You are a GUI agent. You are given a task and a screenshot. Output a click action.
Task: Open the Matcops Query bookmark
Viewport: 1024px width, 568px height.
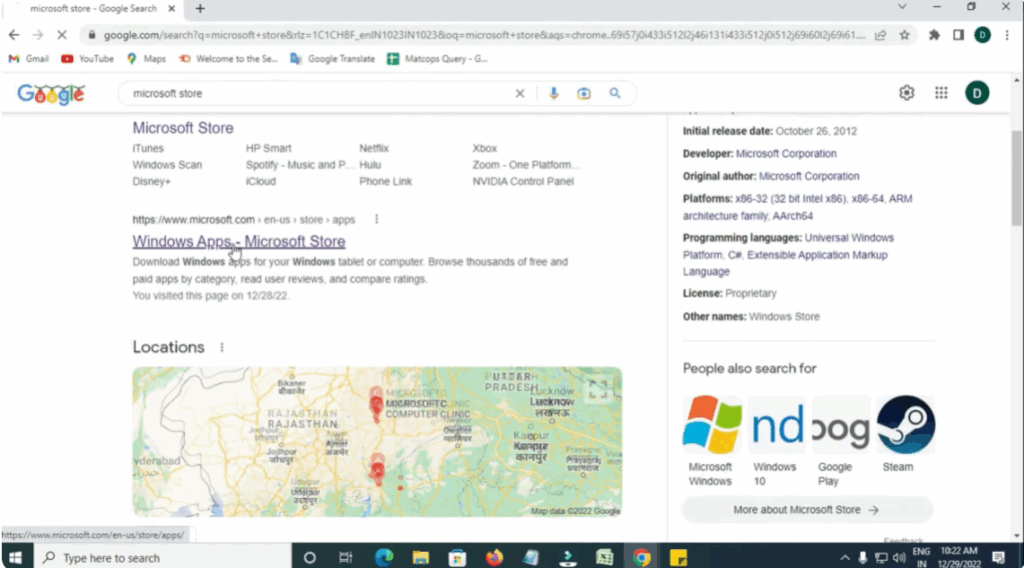(438, 59)
